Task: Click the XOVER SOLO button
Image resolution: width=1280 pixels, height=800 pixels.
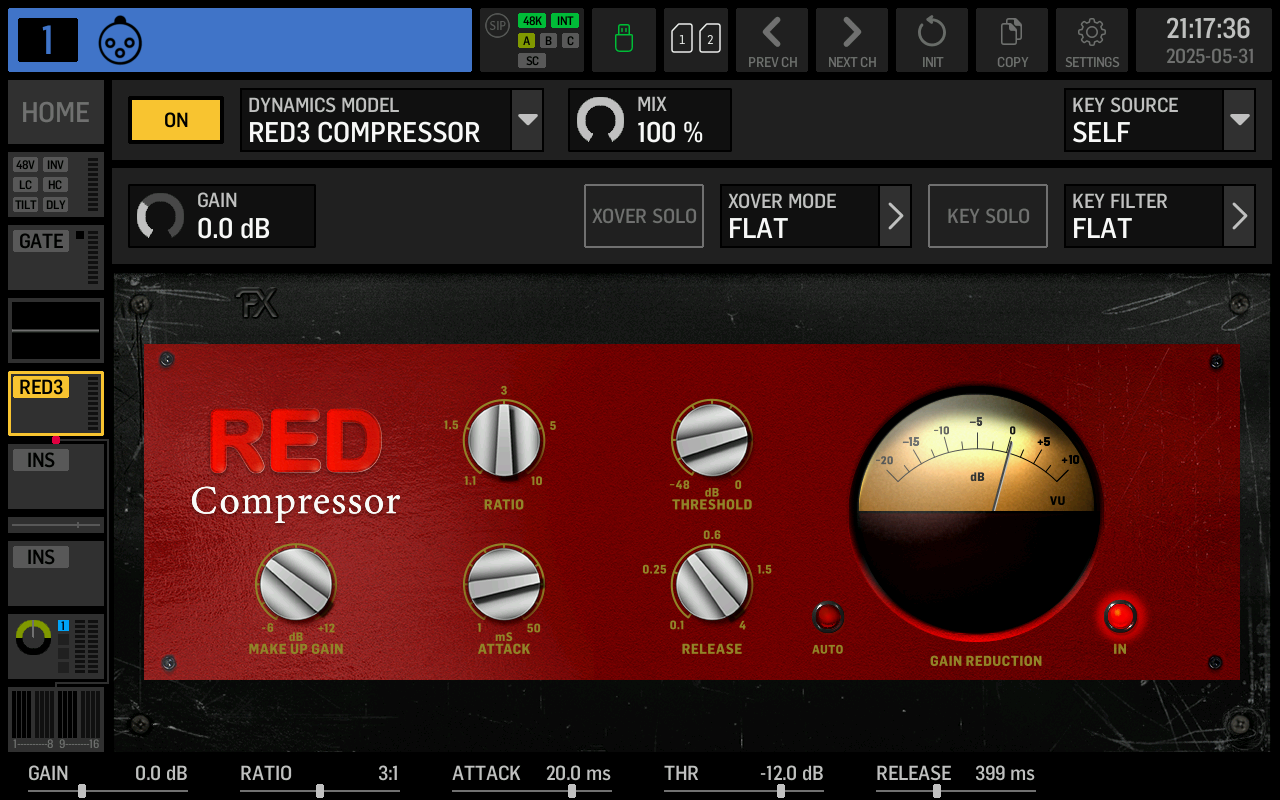Action: [643, 215]
